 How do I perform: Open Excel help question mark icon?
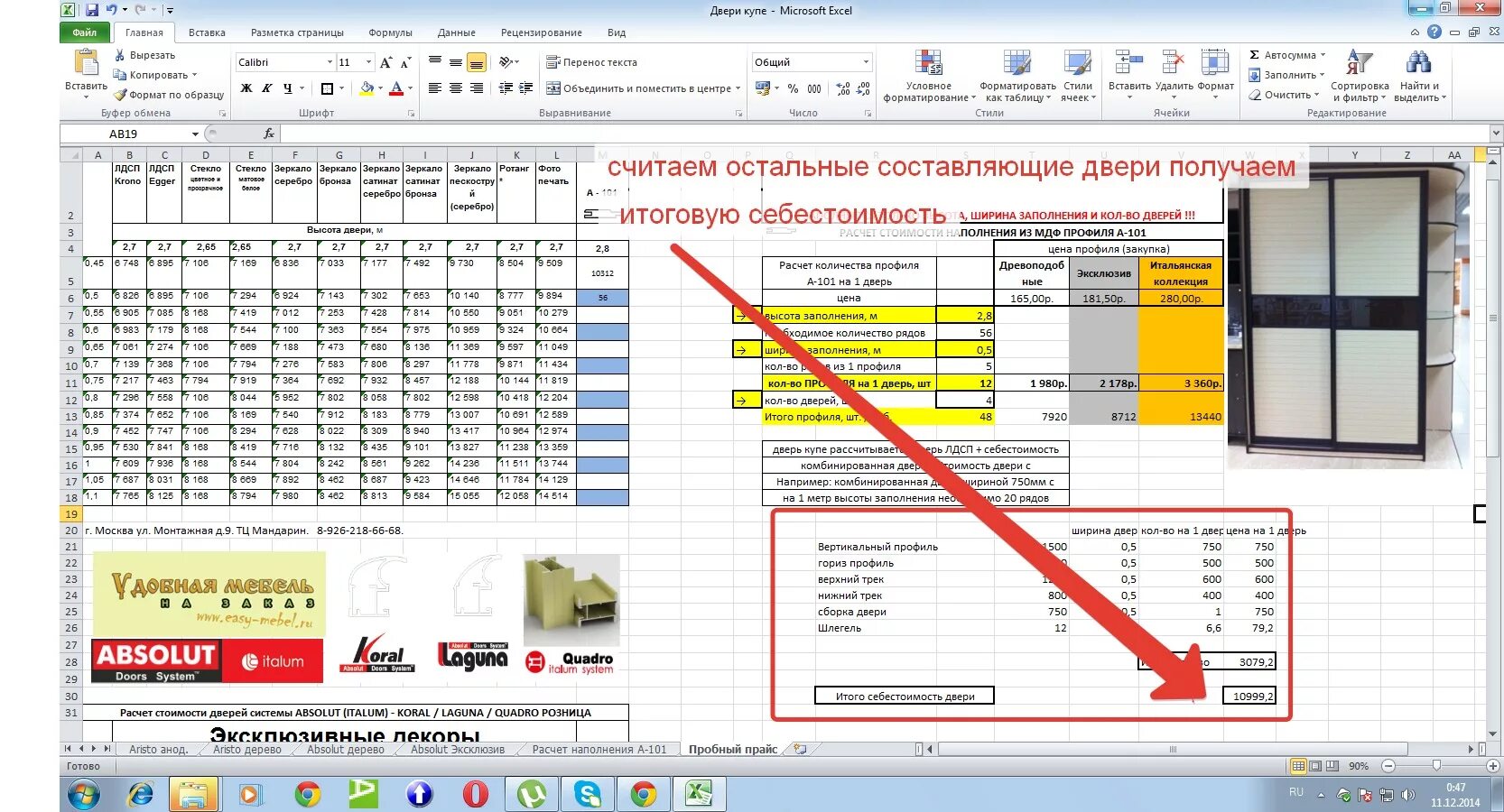(x=1434, y=32)
